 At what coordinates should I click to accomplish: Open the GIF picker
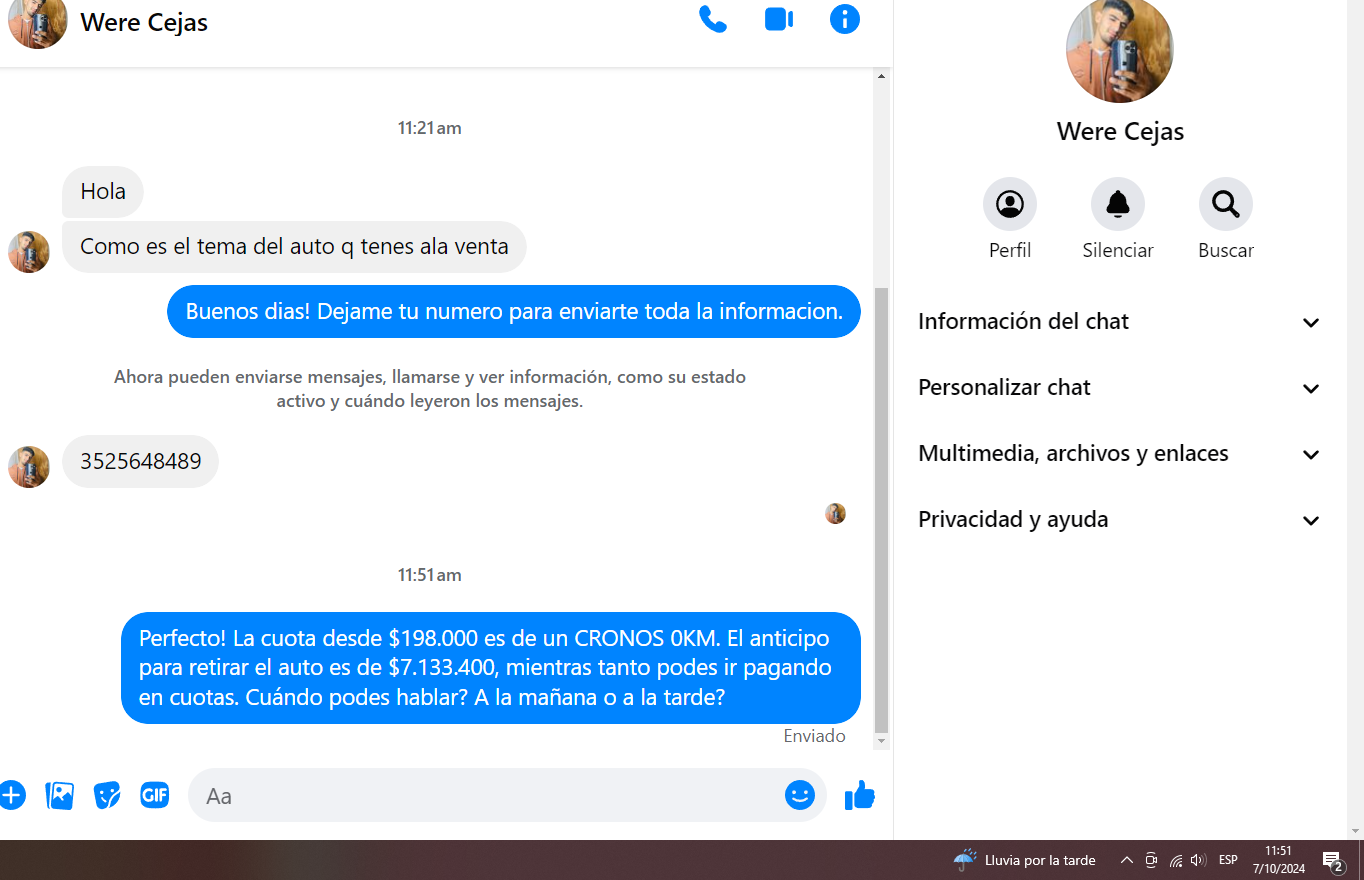(x=154, y=795)
